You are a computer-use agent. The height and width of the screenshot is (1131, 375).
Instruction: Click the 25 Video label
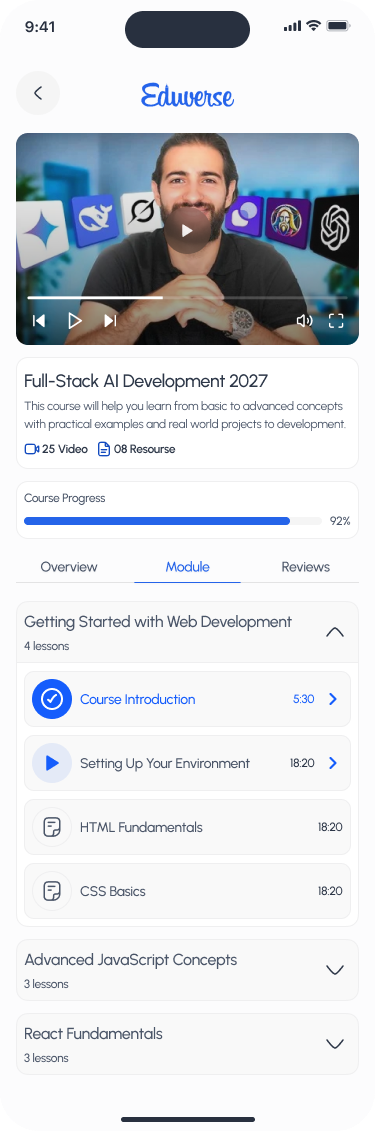point(65,449)
